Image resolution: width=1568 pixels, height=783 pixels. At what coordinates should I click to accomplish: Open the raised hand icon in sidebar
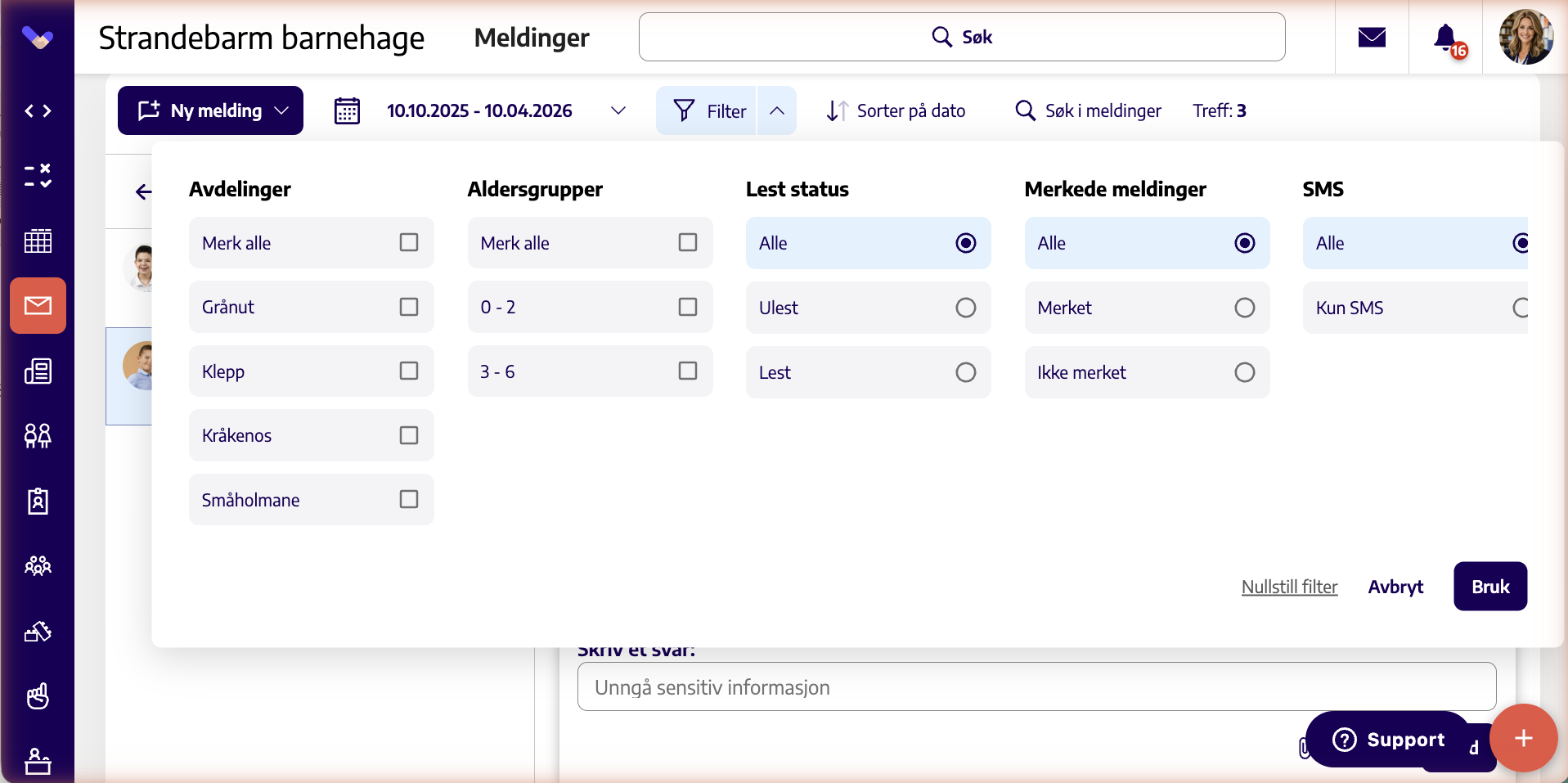tap(38, 696)
